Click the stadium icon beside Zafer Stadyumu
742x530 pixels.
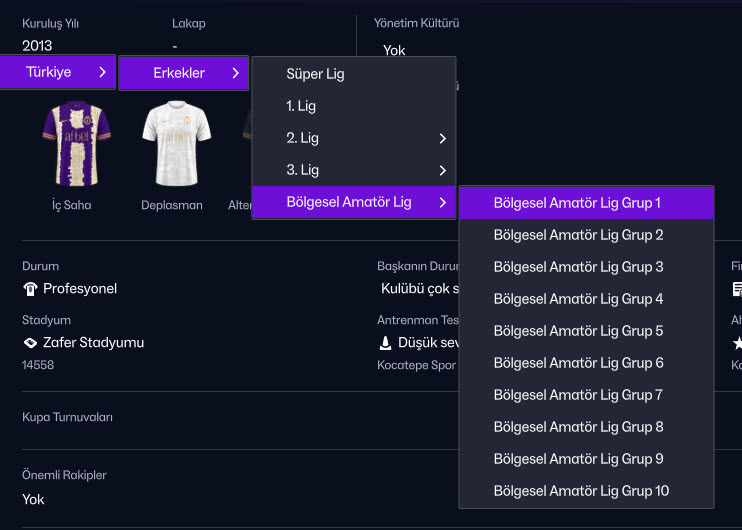click(x=30, y=342)
